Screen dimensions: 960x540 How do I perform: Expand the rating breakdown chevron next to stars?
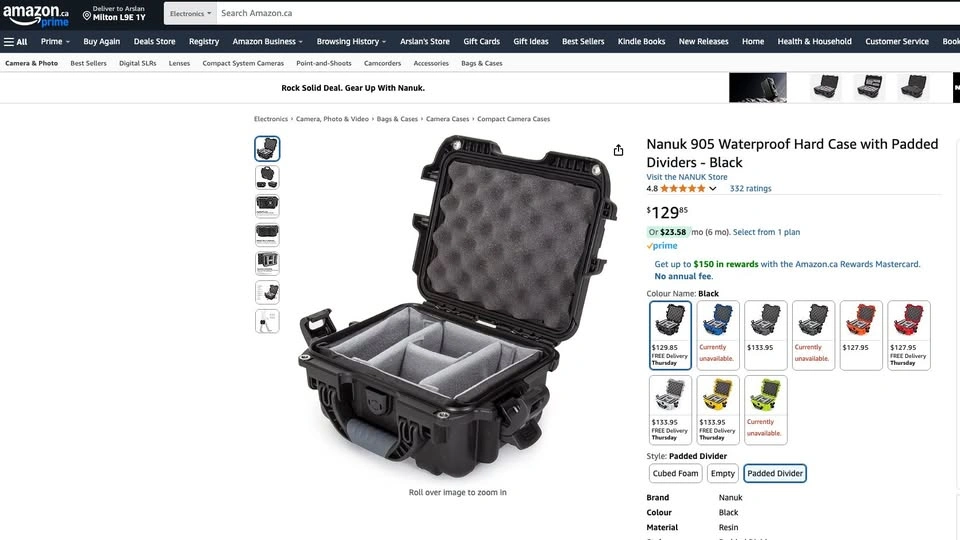(713, 189)
